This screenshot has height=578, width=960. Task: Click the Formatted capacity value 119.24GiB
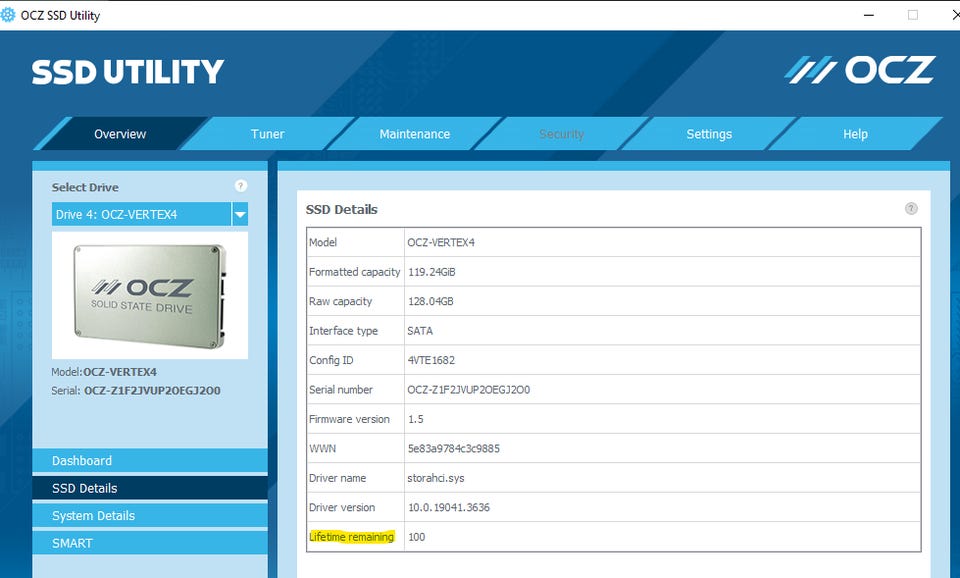pyautogui.click(x=432, y=272)
